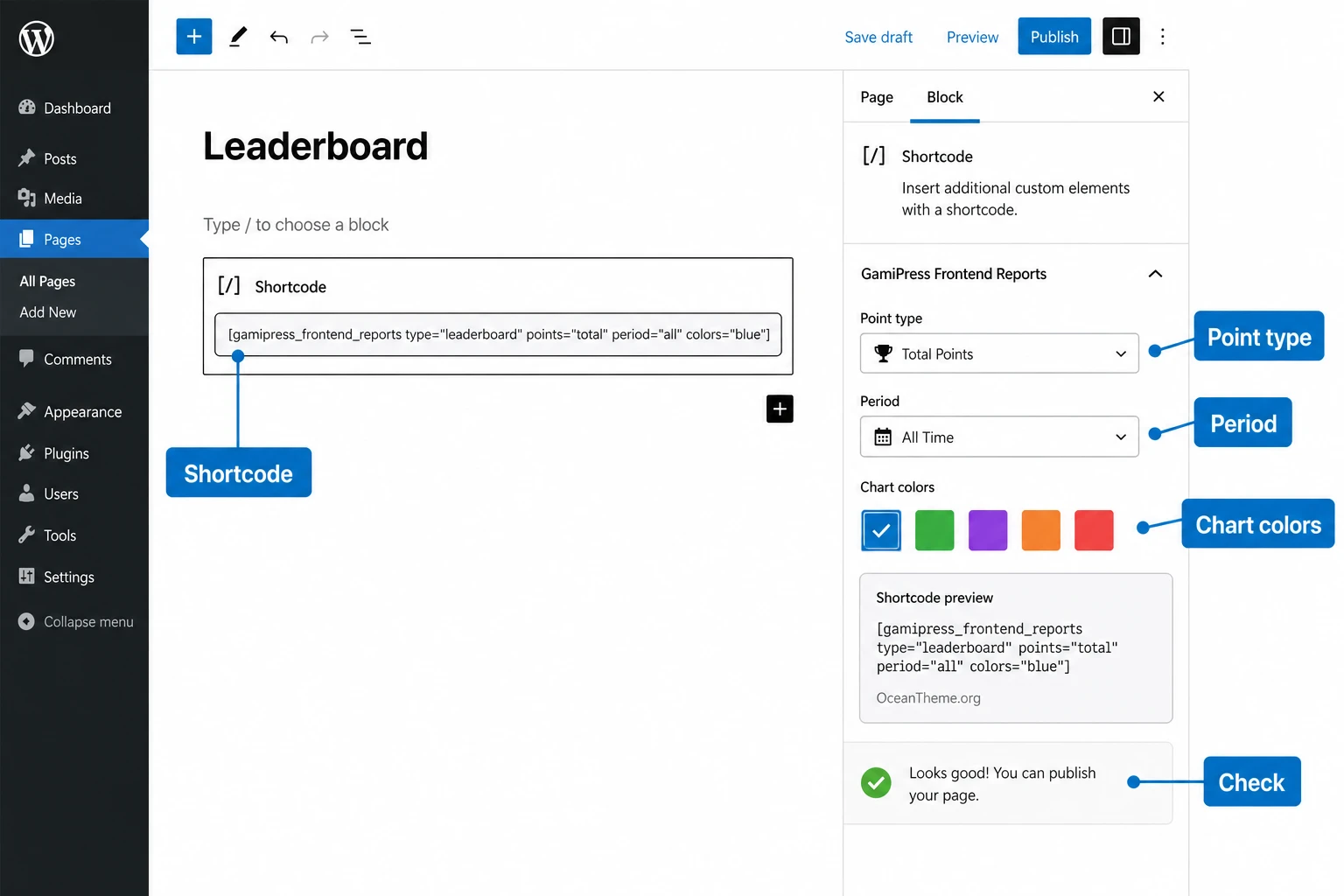The width and height of the screenshot is (1344, 896).
Task: Click the Plugins plug icon
Action: coord(27,452)
